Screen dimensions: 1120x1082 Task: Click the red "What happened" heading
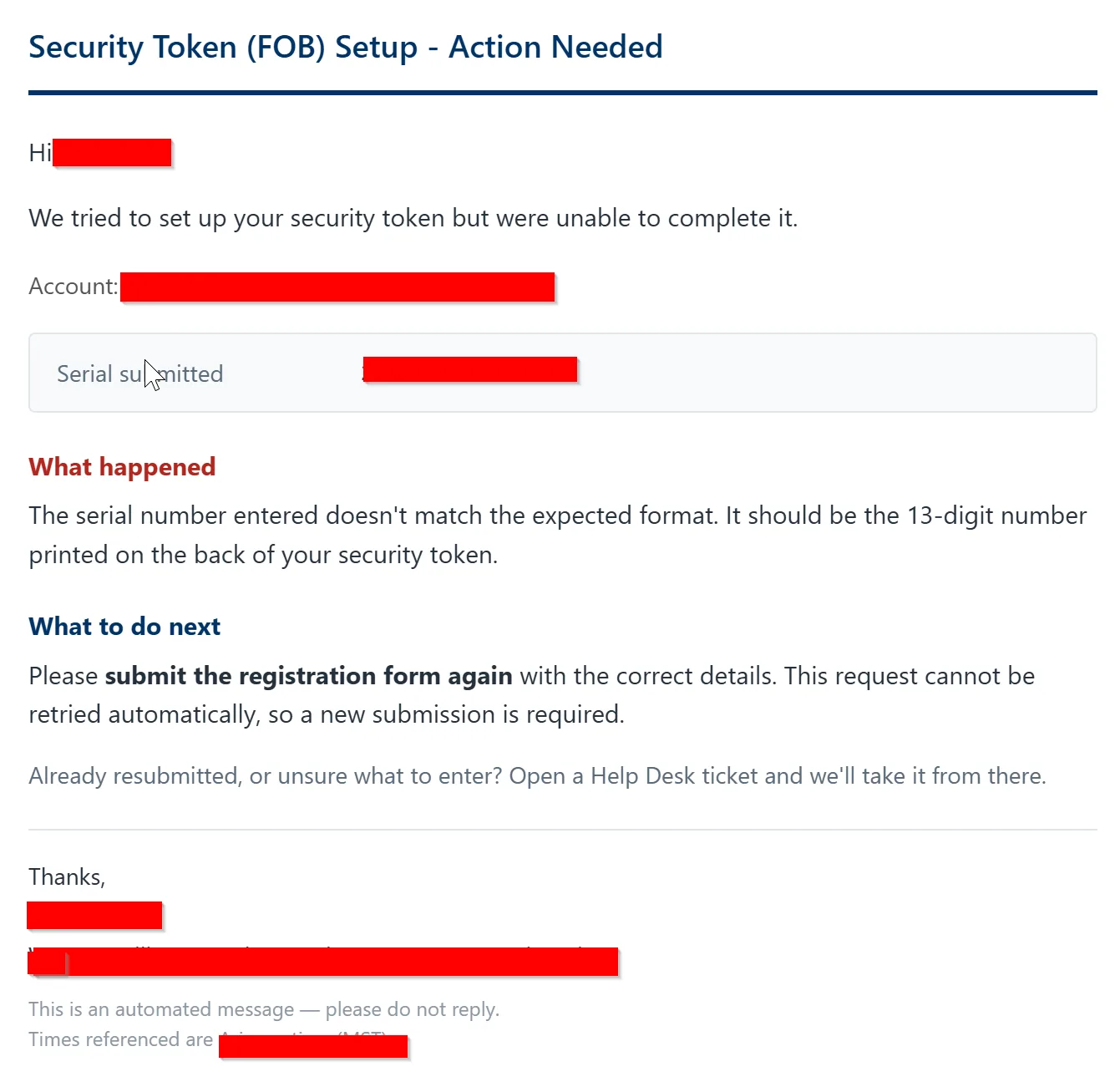point(122,466)
